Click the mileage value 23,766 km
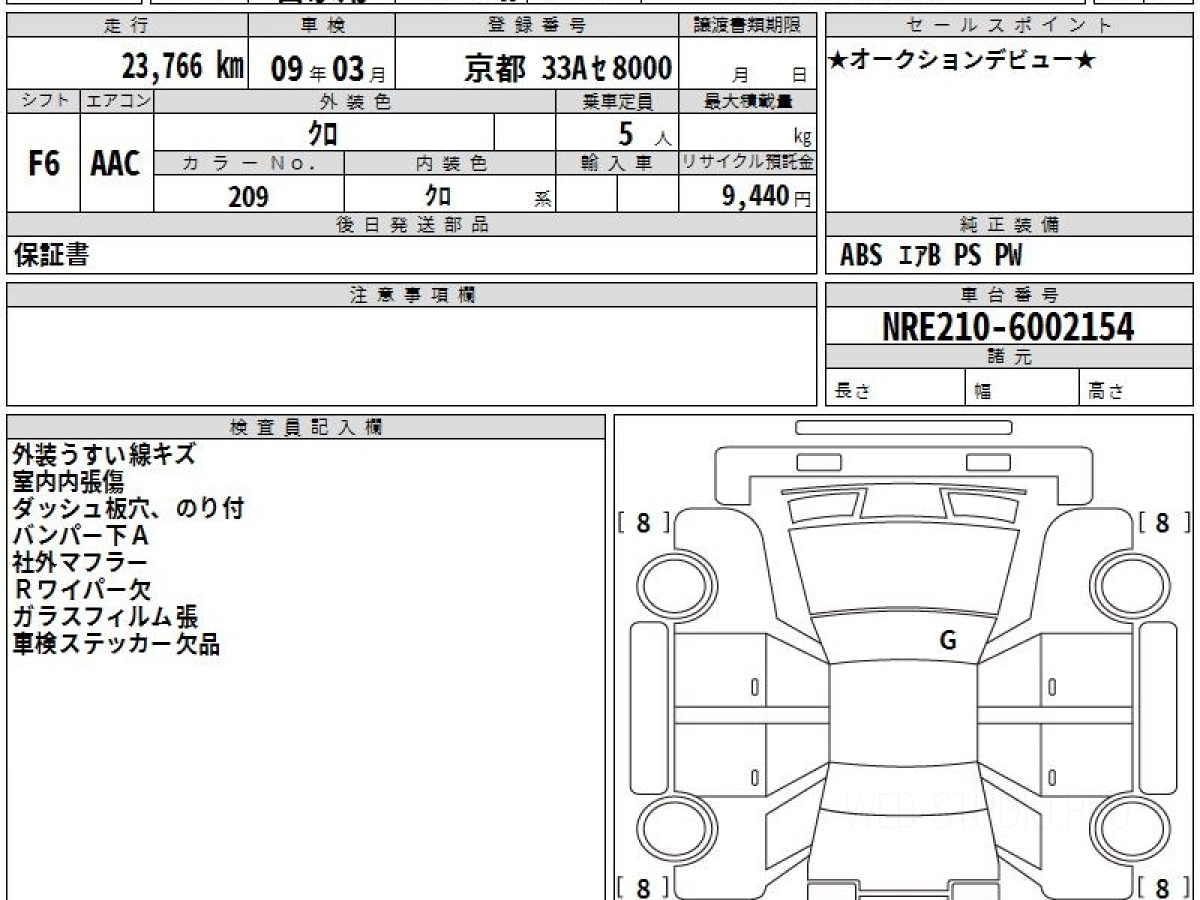 click(182, 67)
